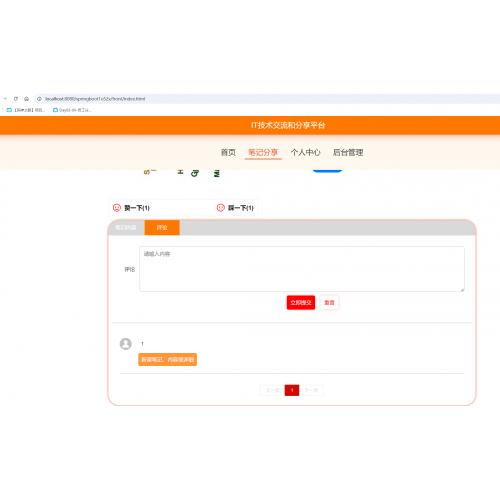This screenshot has height=500, width=500.
Task: Open the second bookmark folder in bookmarks bar
Action: click(72, 110)
